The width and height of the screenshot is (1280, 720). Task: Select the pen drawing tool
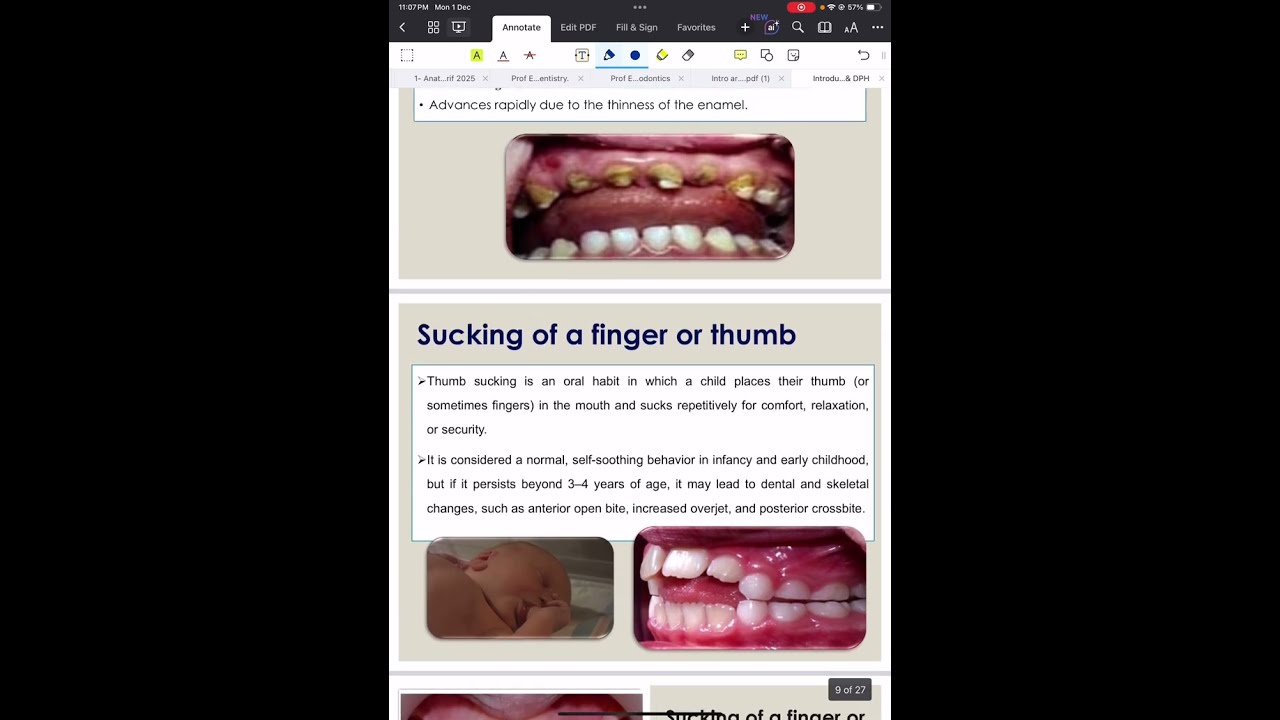tap(609, 55)
